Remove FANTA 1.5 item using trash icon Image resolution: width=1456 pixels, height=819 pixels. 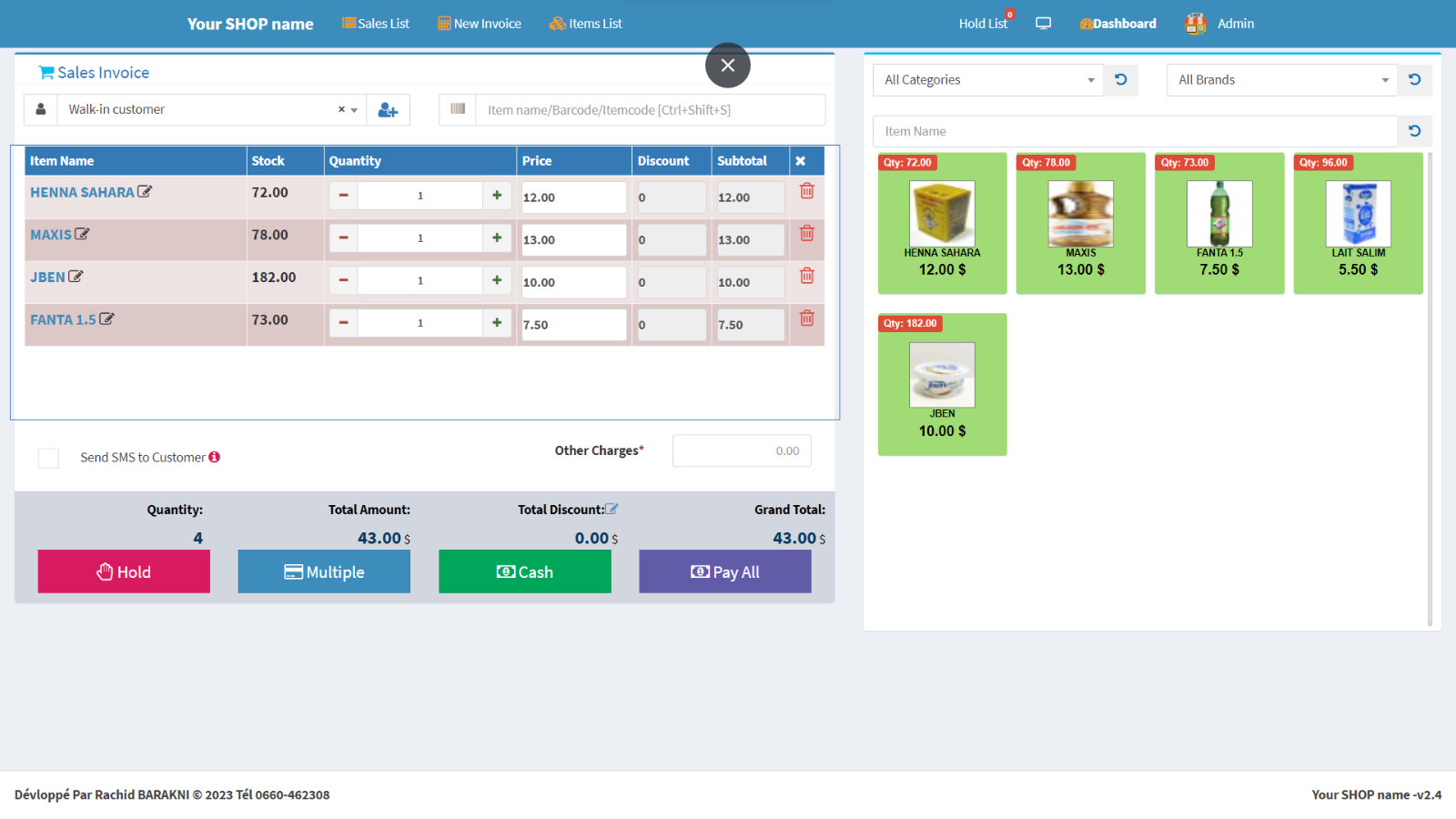click(x=806, y=318)
